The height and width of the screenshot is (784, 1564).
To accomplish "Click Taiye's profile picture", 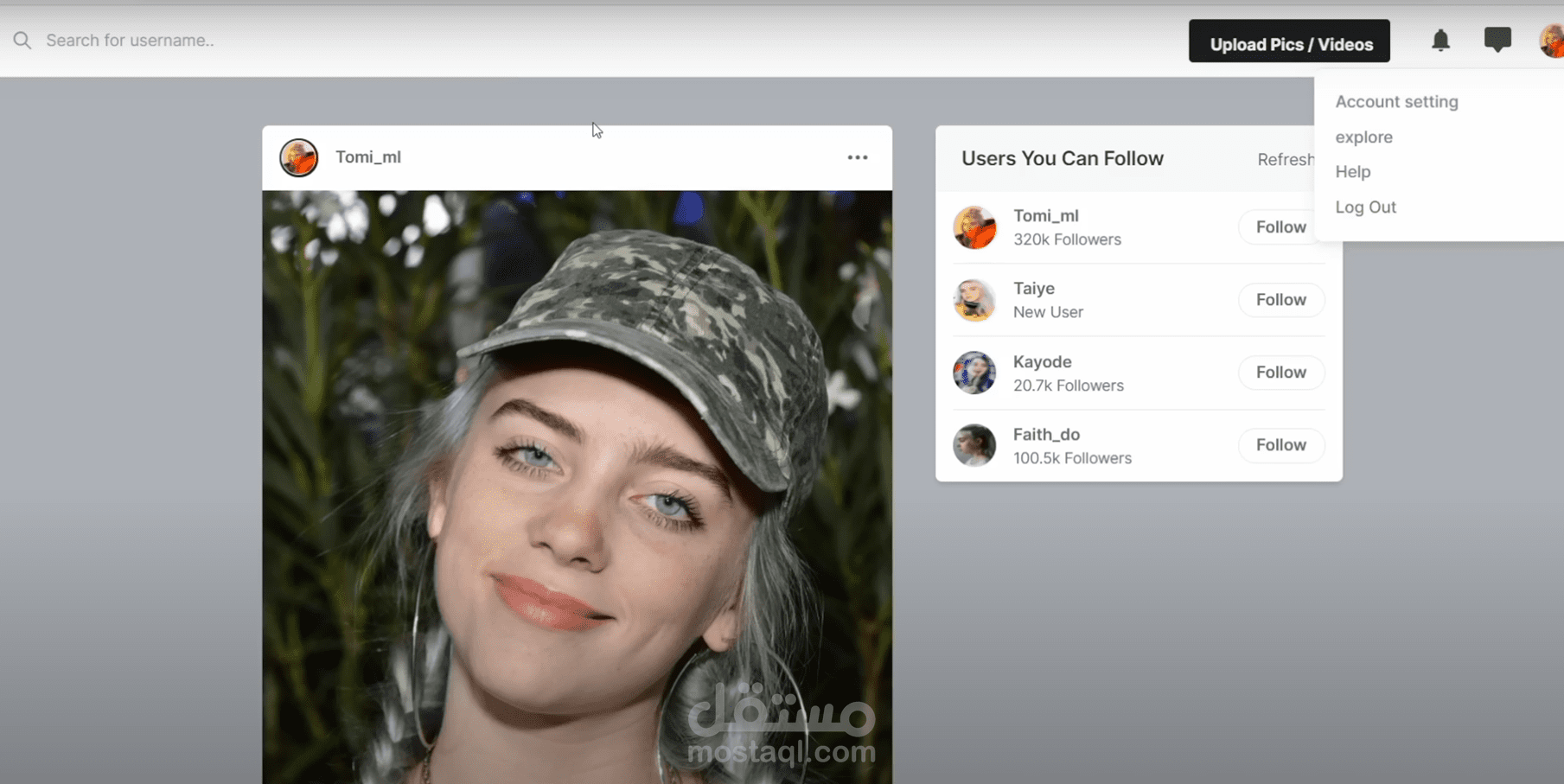I will [974, 300].
